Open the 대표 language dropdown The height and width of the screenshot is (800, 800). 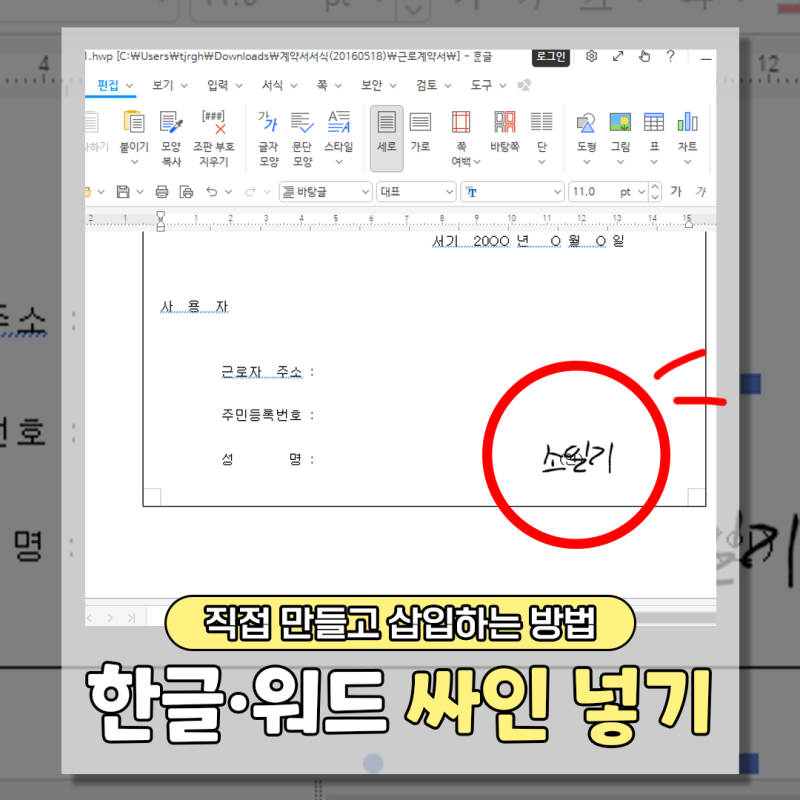tap(416, 192)
